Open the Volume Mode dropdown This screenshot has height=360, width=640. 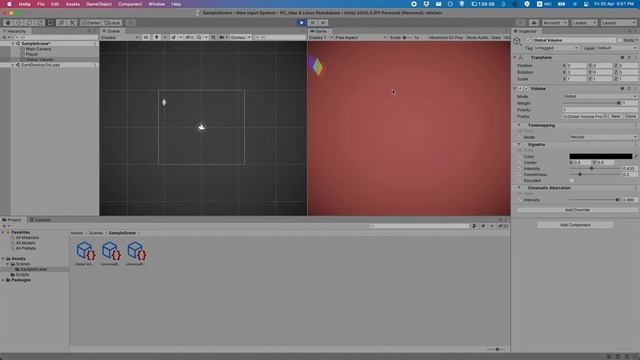600,96
